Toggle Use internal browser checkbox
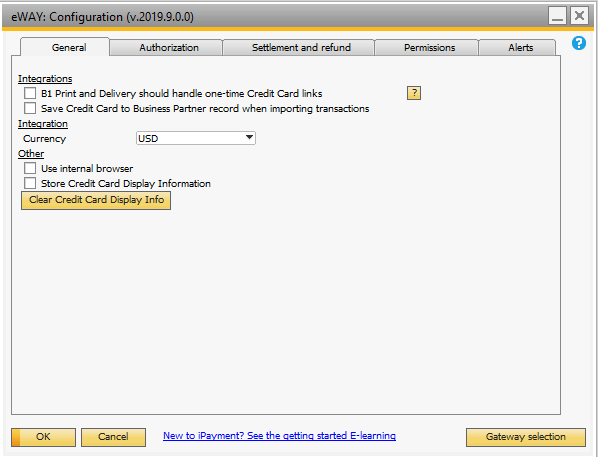Image resolution: width=598 pixels, height=457 pixels. pos(30,168)
